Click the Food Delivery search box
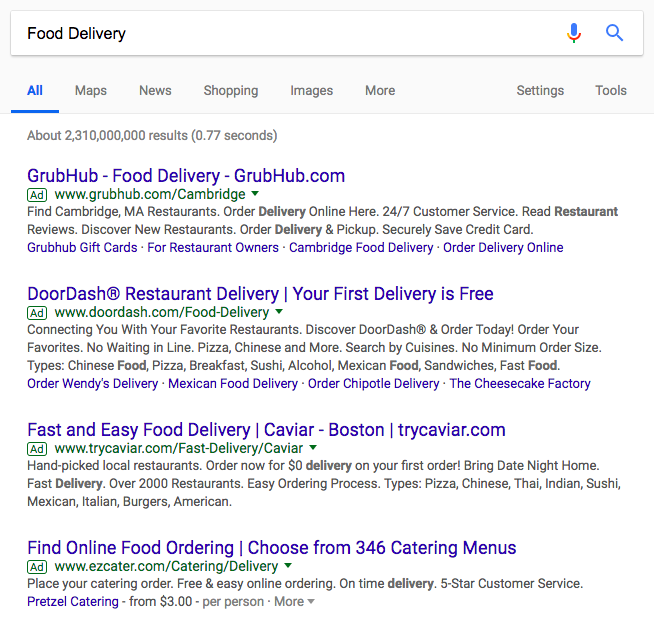Viewport: 654px width, 630px height. click(x=280, y=34)
